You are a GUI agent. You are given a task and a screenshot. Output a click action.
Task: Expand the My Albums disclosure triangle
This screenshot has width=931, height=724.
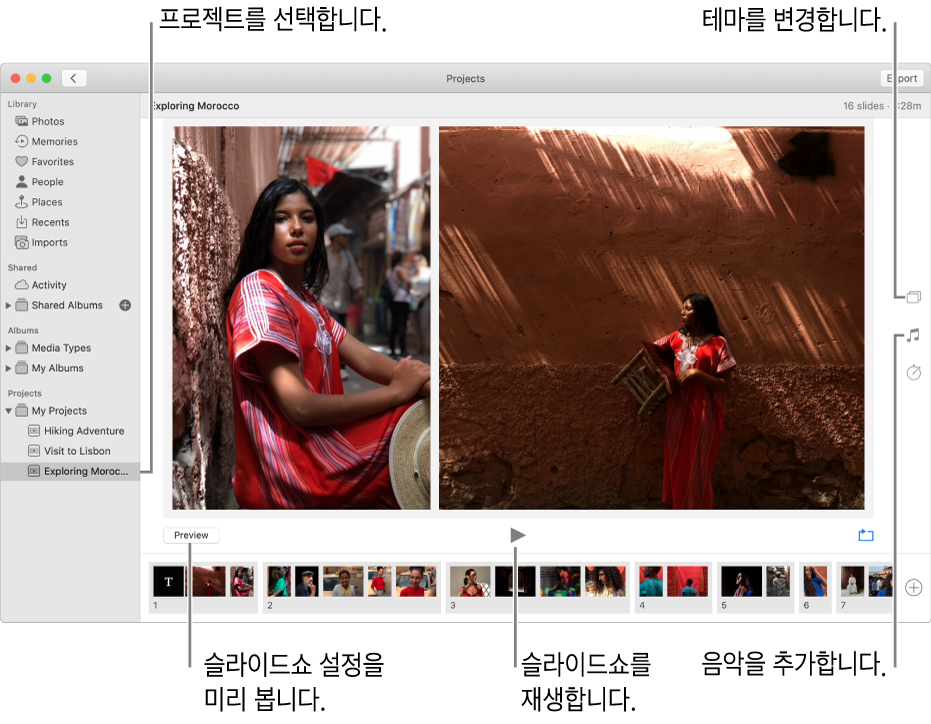tap(8, 368)
